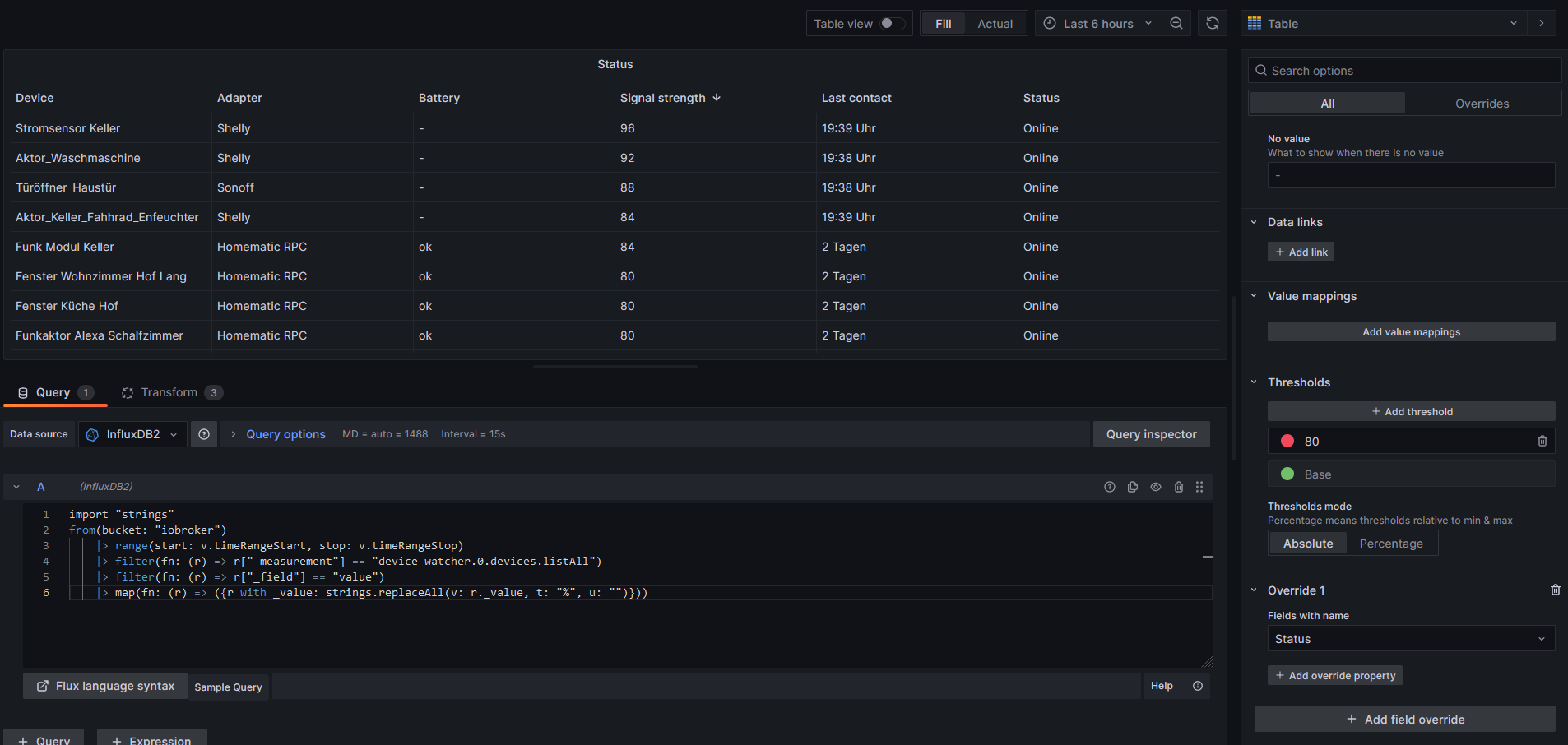Viewport: 1568px width, 745px height.
Task: Switch to the Transform tab
Action: click(171, 392)
